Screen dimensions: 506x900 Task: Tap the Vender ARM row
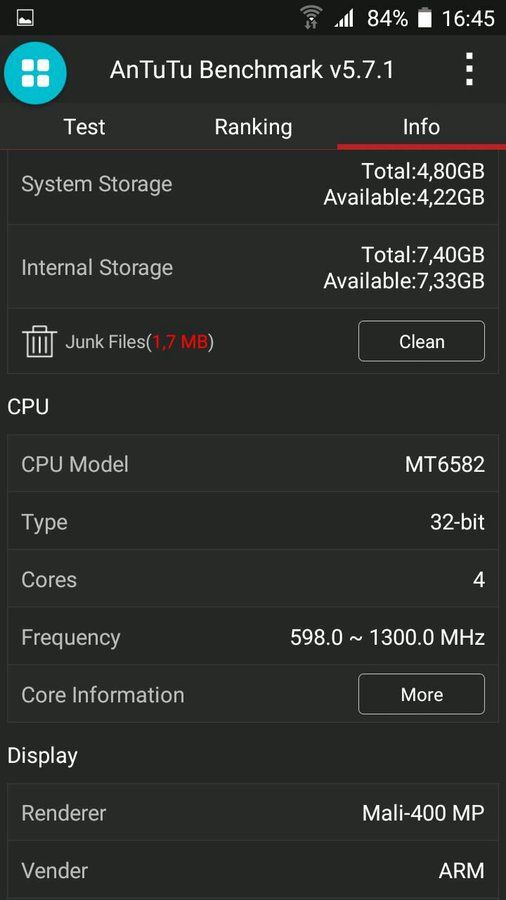[253, 870]
